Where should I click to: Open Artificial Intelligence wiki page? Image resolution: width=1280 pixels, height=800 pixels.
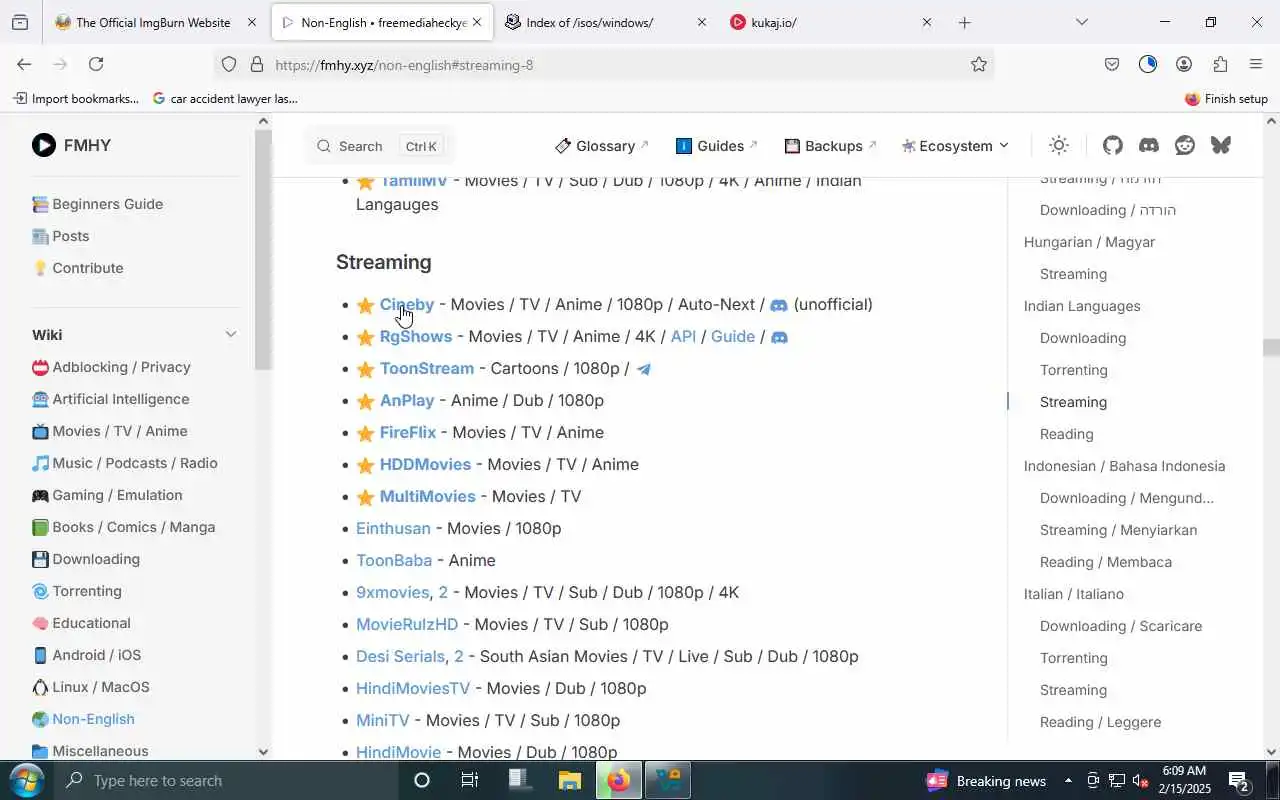[110, 399]
